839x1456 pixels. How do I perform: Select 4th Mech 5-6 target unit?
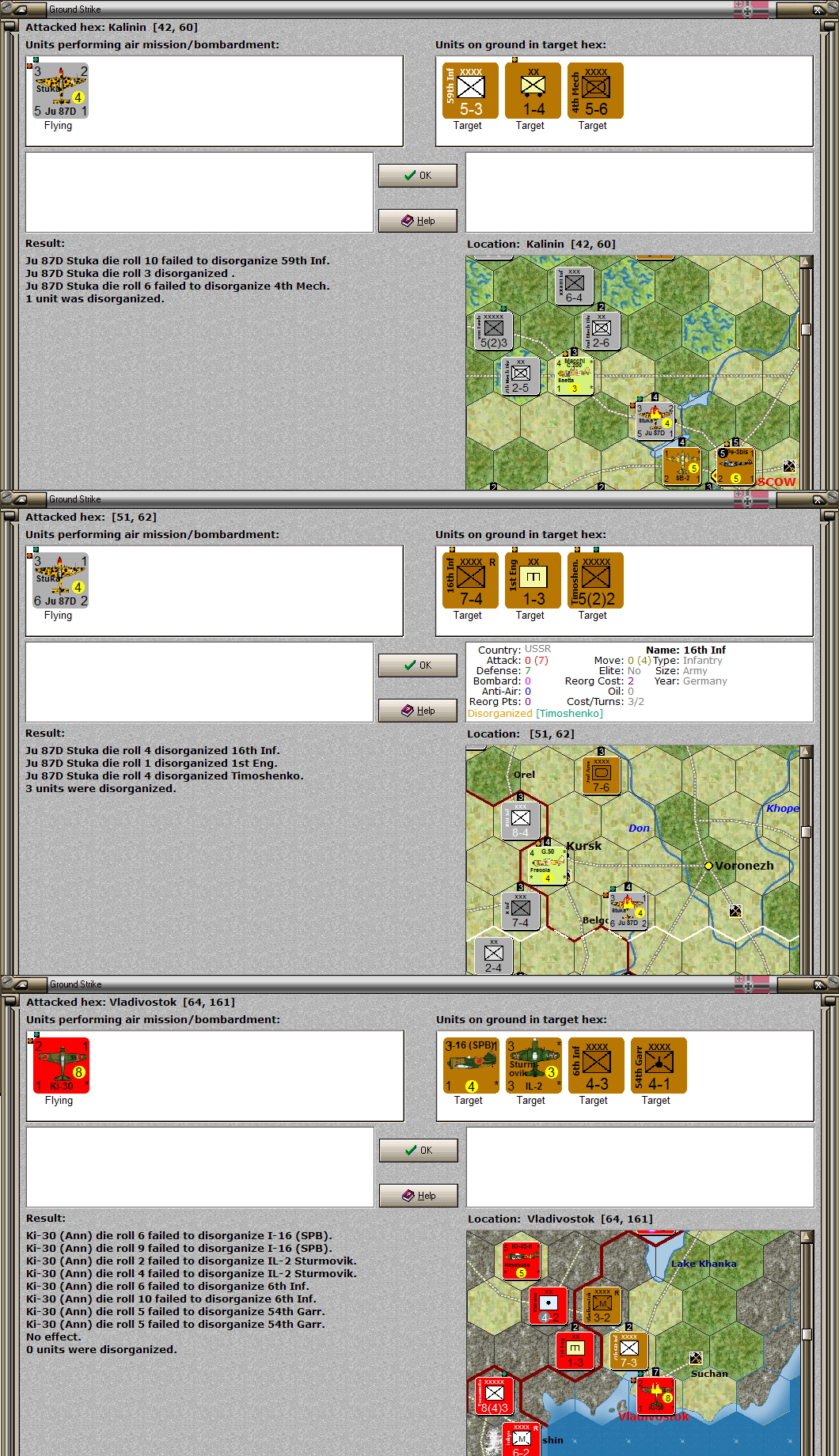[595, 91]
